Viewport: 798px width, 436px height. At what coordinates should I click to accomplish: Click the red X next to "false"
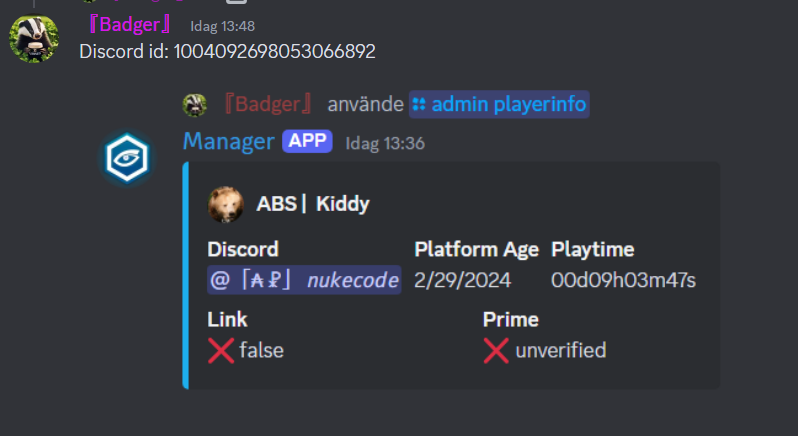point(220,350)
